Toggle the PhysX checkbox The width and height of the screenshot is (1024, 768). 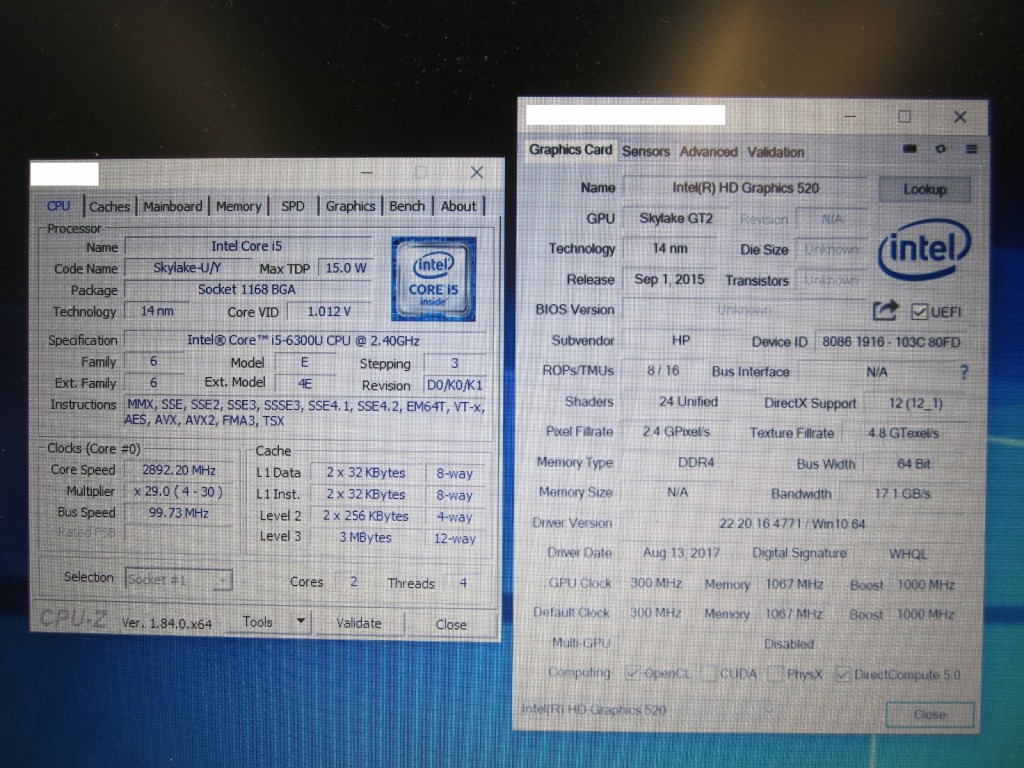[x=775, y=674]
